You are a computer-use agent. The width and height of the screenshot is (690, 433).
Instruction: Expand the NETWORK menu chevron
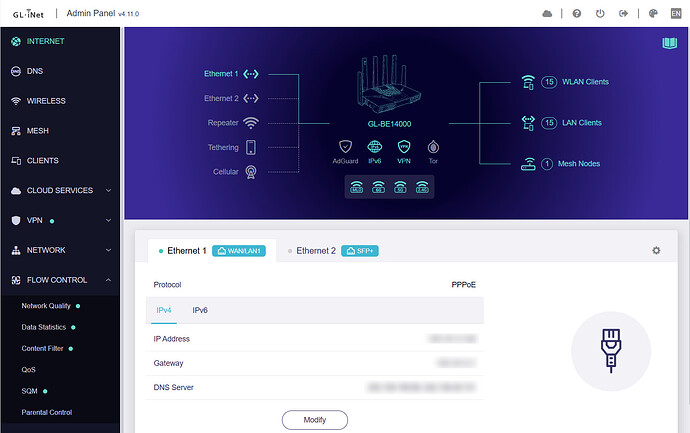coord(108,250)
